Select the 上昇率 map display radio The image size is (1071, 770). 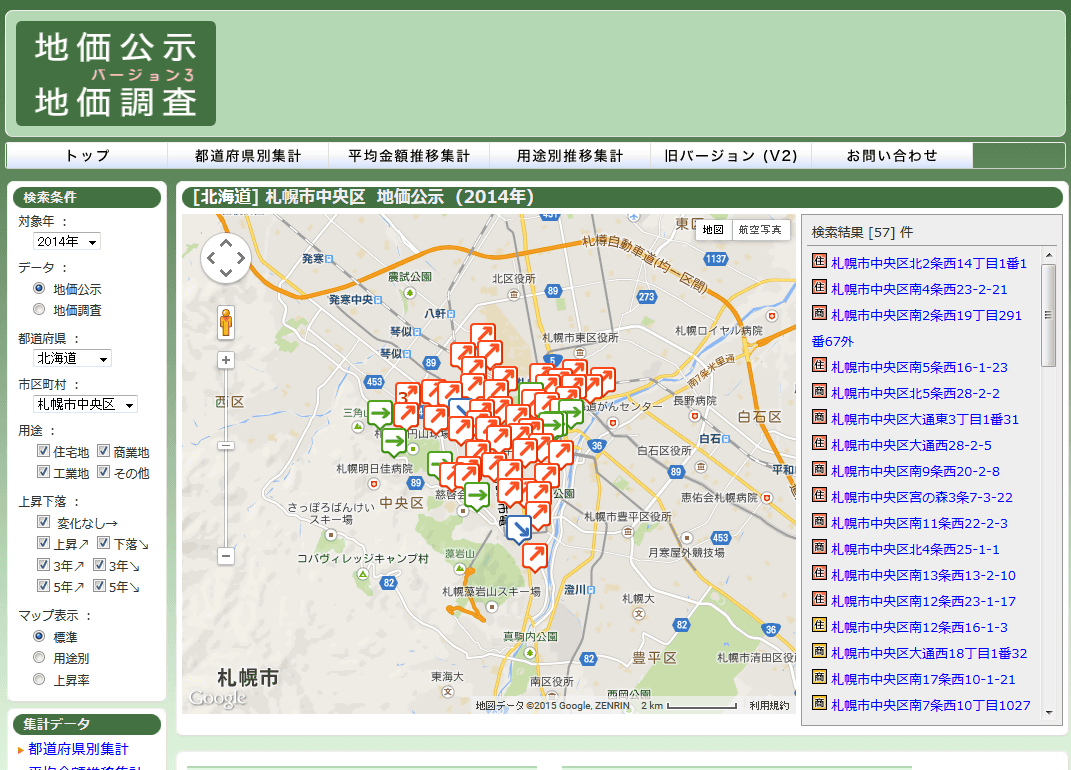point(40,679)
